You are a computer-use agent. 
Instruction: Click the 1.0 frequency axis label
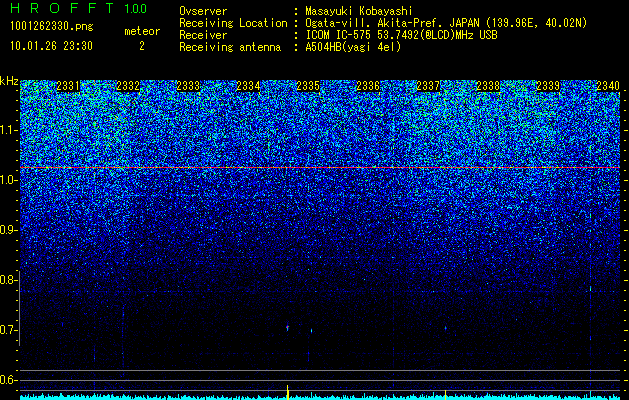[x=8, y=181]
